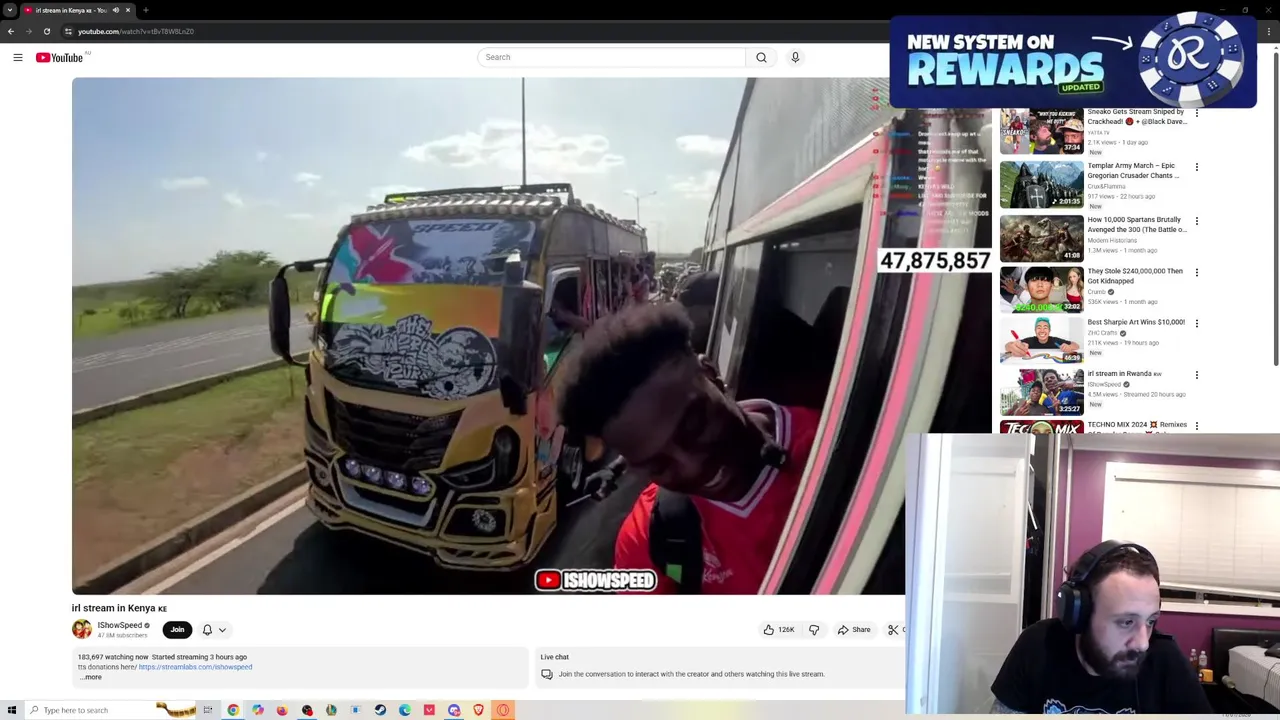The width and height of the screenshot is (1280, 720).
Task: Open They Stole $240,000,000 video title
Action: 1135,276
